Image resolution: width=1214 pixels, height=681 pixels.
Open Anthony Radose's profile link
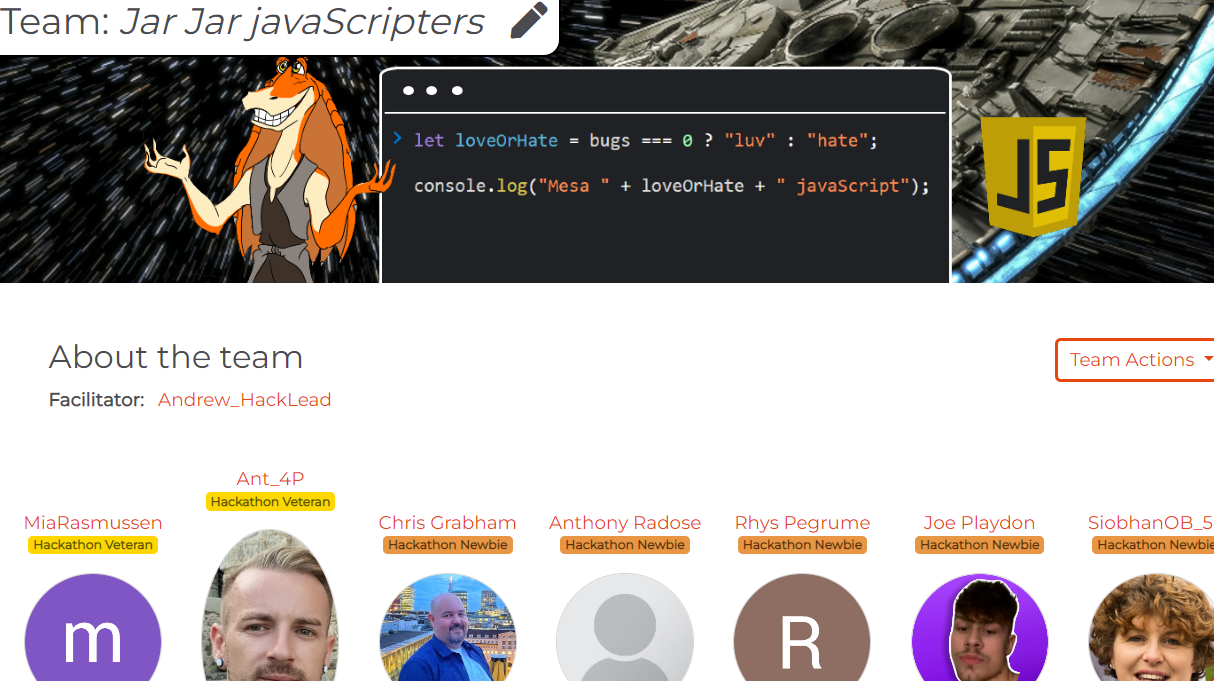tap(625, 523)
